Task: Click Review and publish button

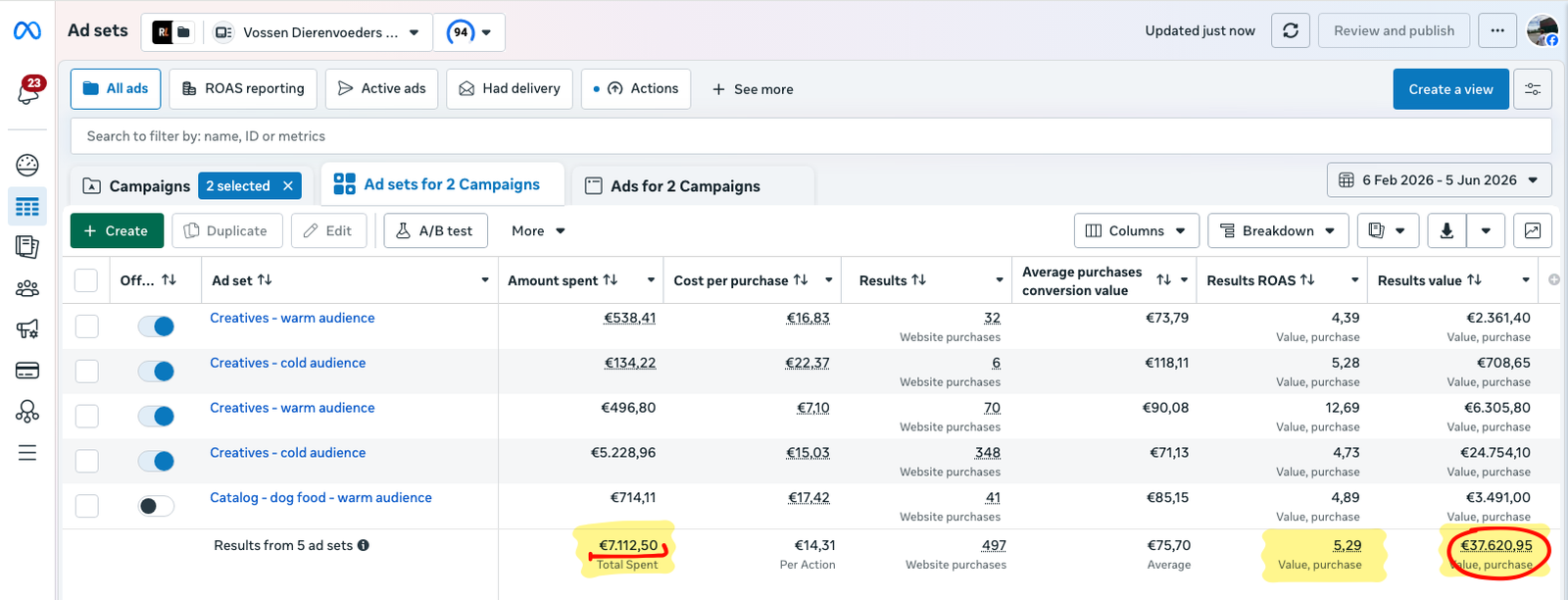Action: click(x=1394, y=31)
